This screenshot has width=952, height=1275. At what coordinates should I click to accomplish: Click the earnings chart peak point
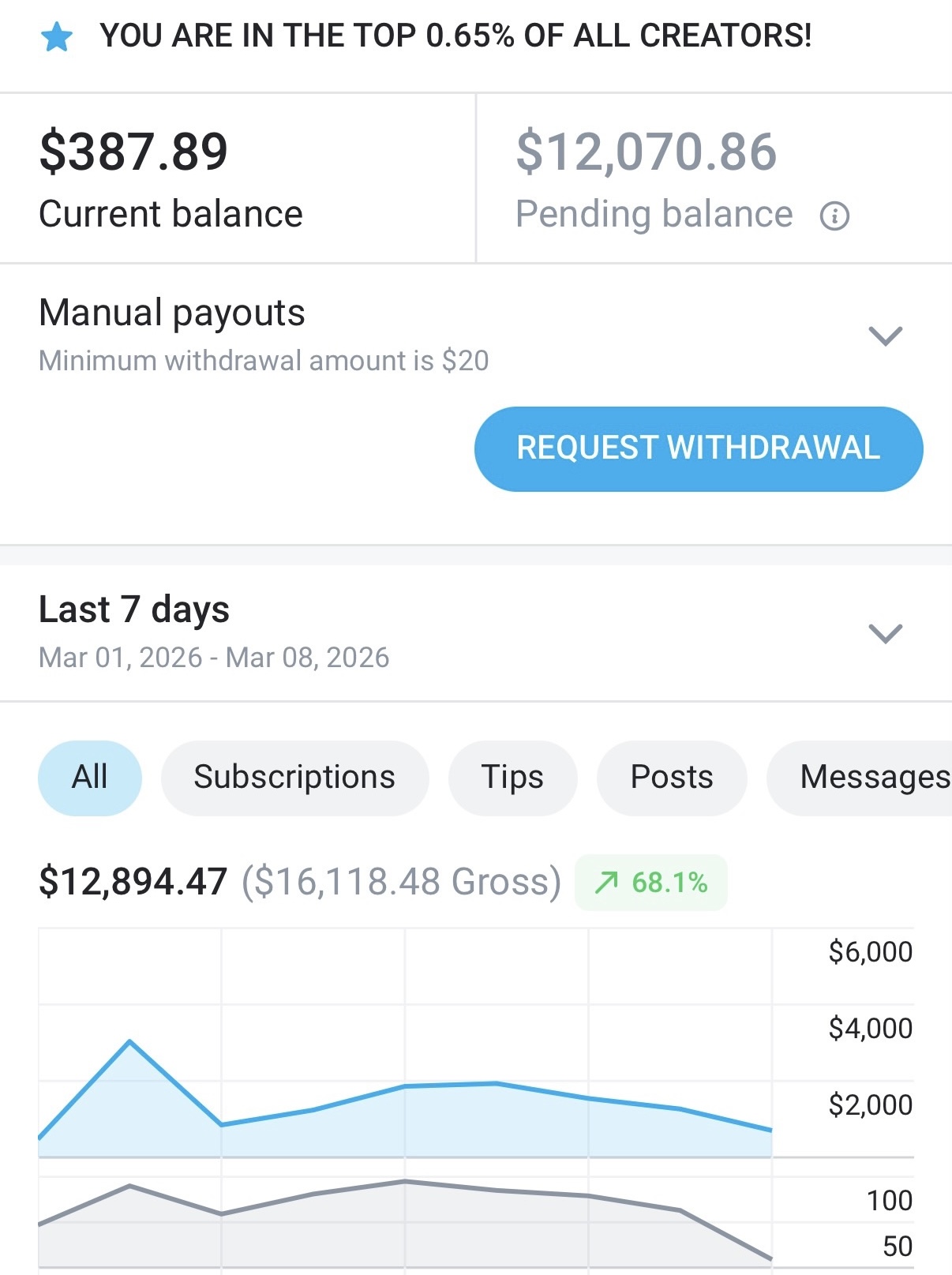pos(129,1042)
